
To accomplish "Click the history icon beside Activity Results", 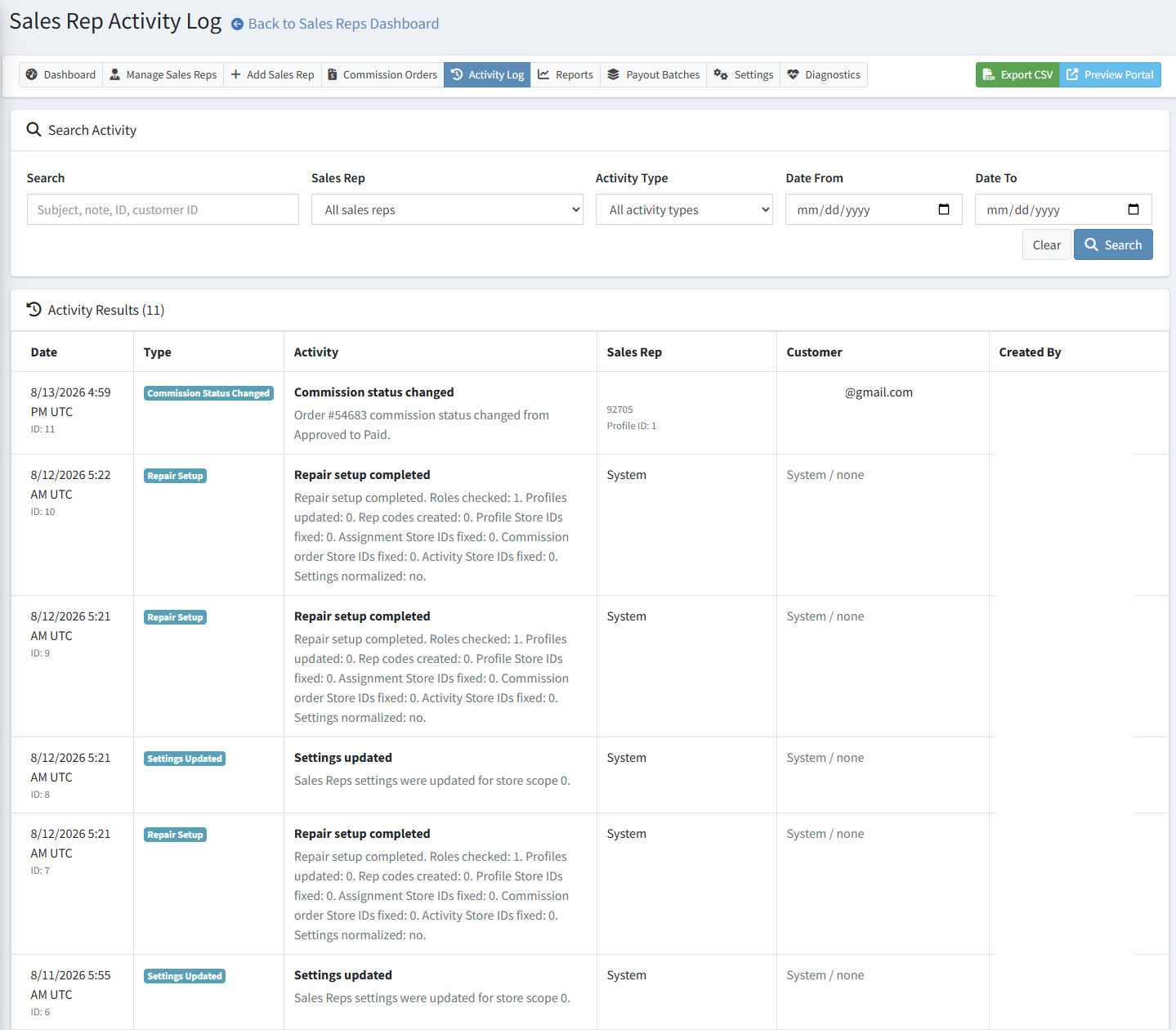I will [34, 310].
